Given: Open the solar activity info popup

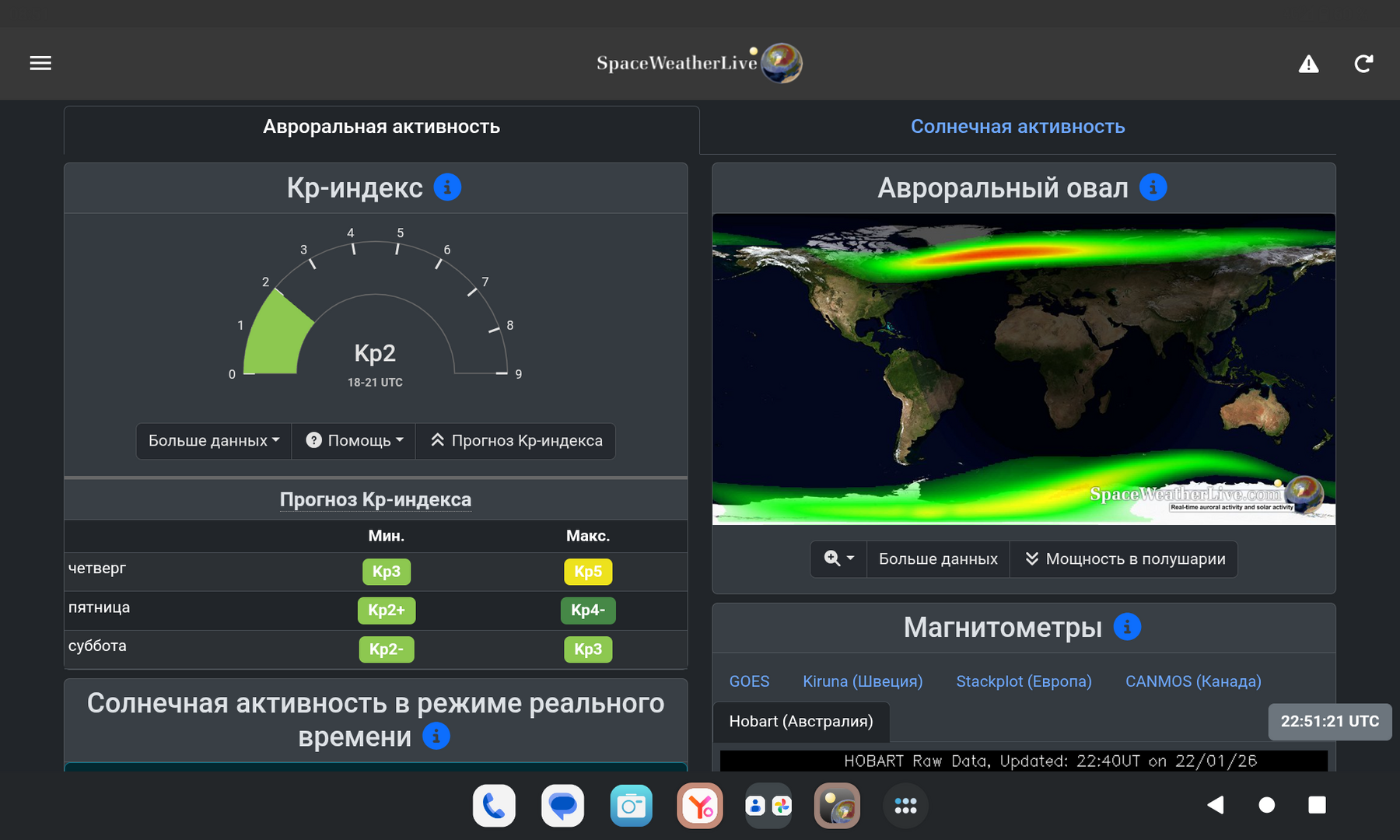Looking at the screenshot, I should (x=436, y=736).
